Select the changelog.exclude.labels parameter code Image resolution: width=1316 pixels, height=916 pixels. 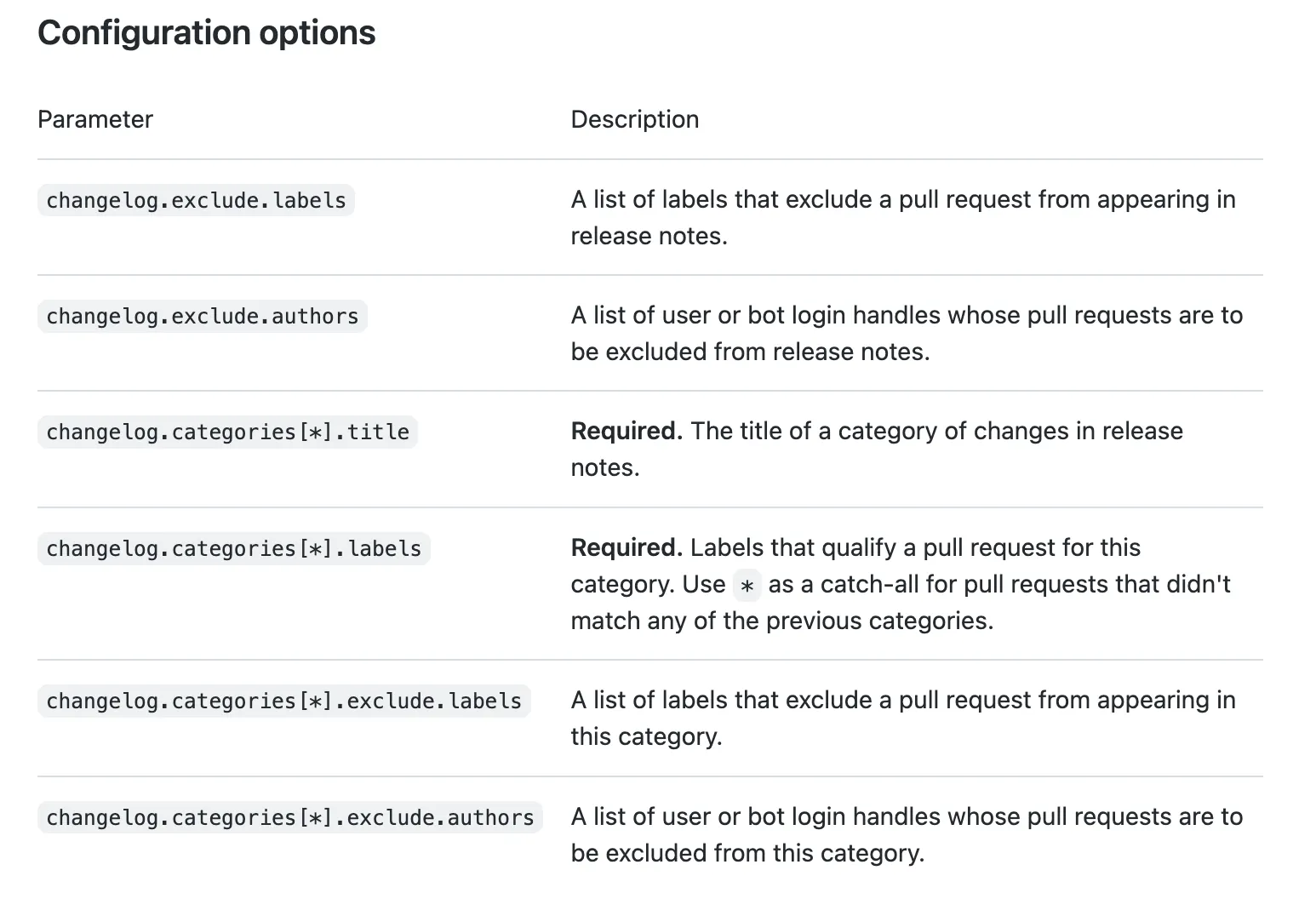tap(196, 201)
